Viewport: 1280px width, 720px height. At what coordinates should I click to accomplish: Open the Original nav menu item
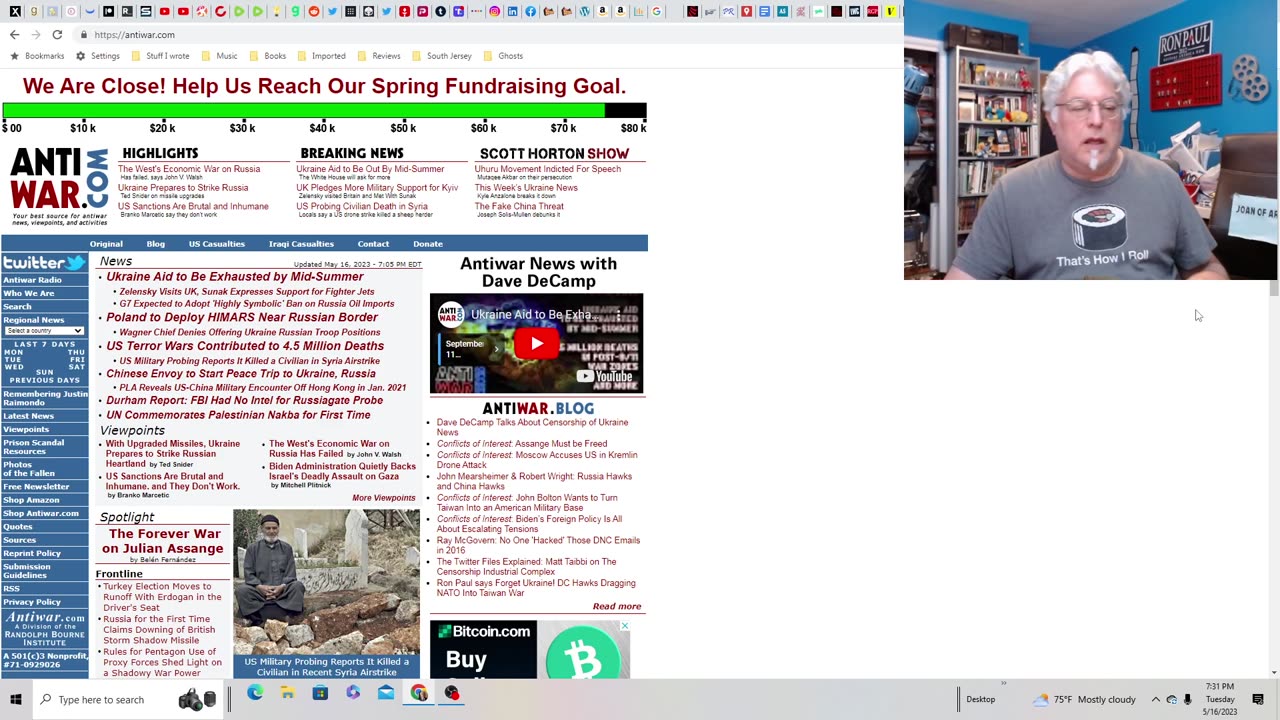coord(106,244)
